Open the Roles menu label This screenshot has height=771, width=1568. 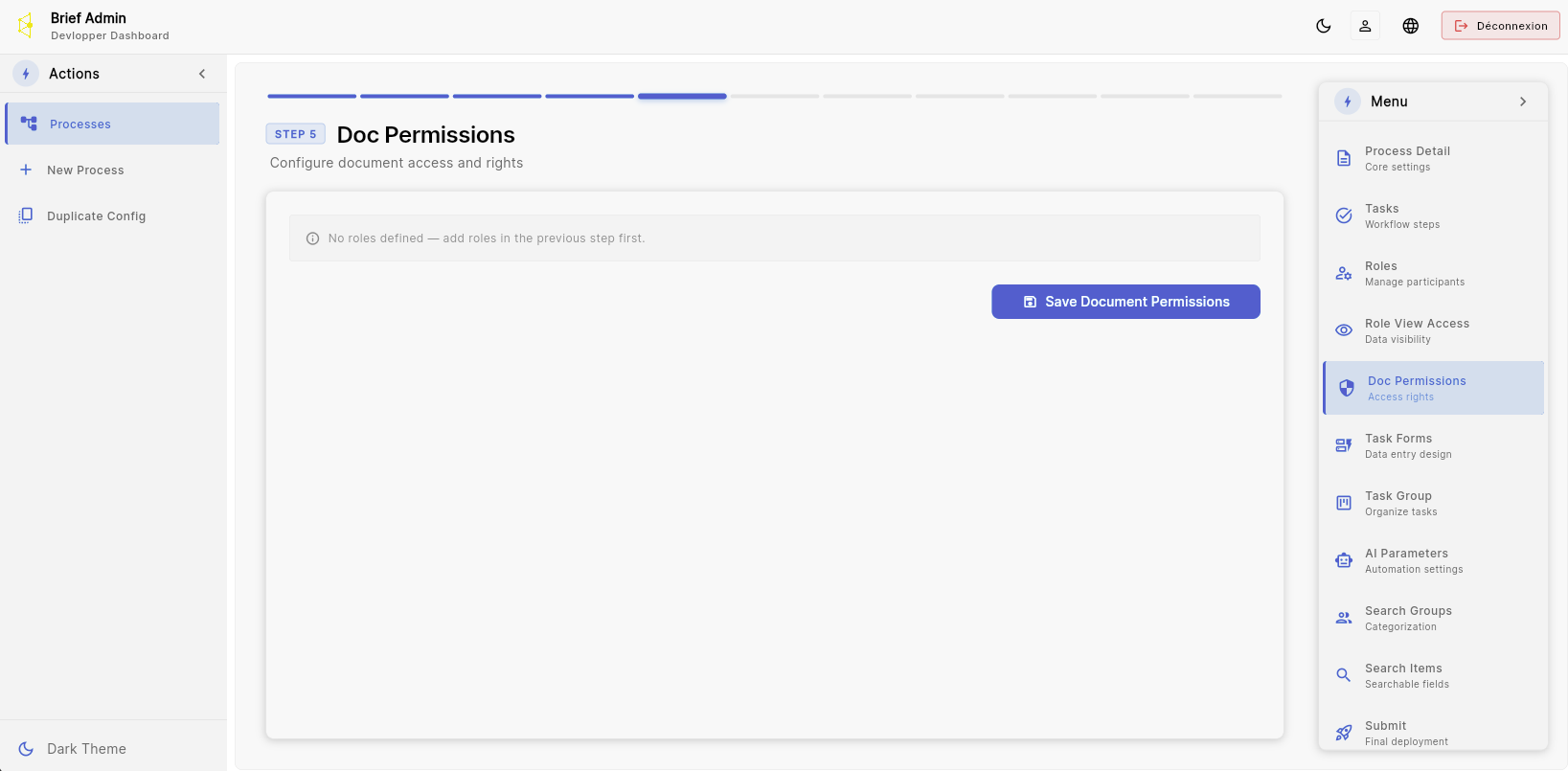pyautogui.click(x=1381, y=265)
